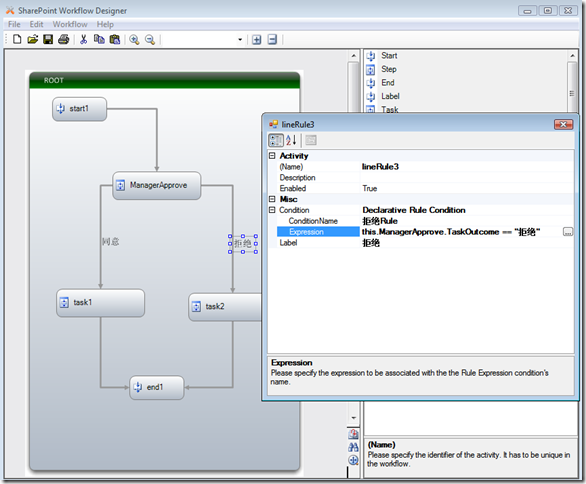Image resolution: width=586 pixels, height=484 pixels.
Task: Select the task1 node
Action: (x=100, y=303)
